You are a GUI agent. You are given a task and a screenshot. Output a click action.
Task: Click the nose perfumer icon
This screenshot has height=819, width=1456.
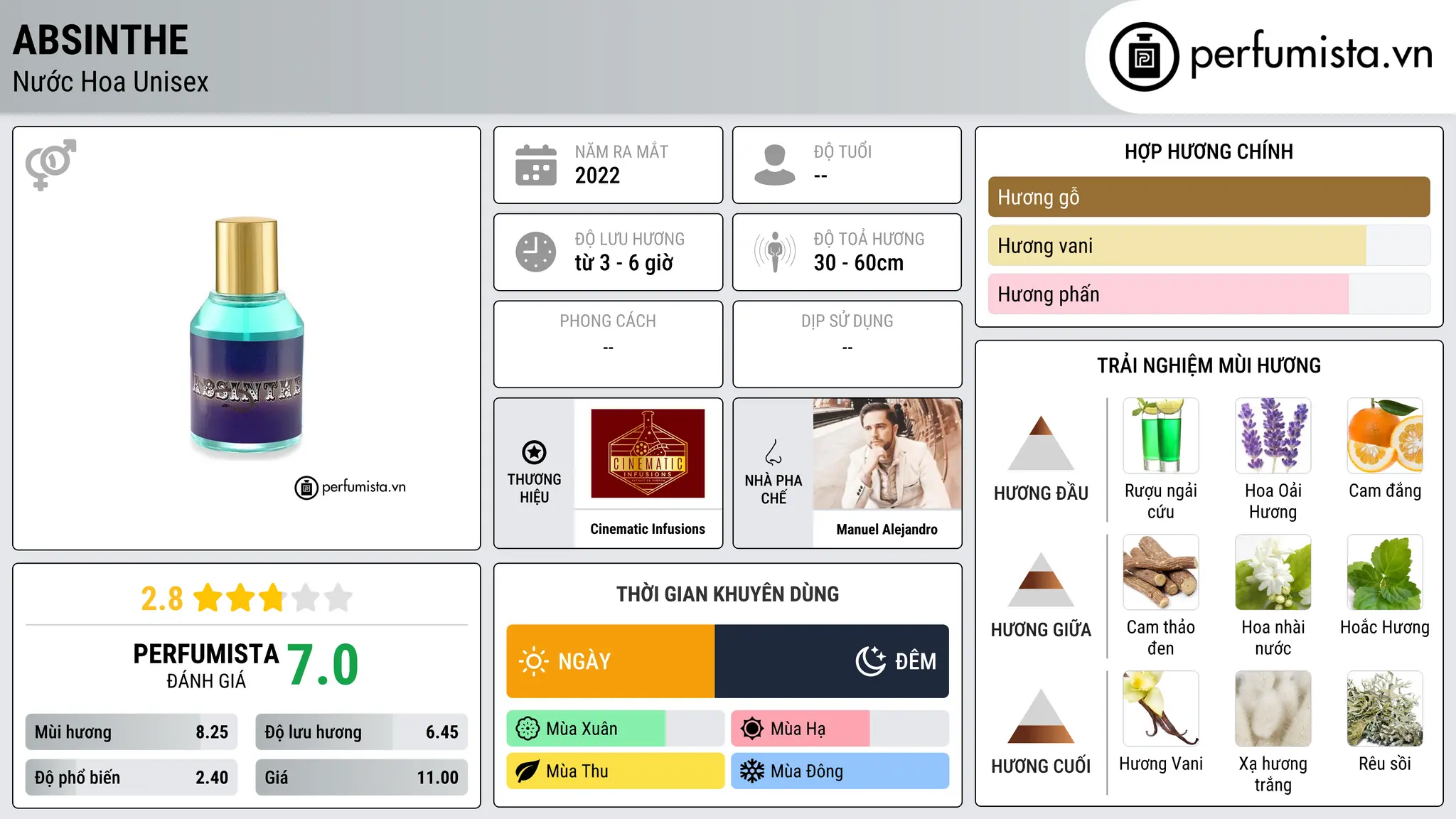(773, 452)
